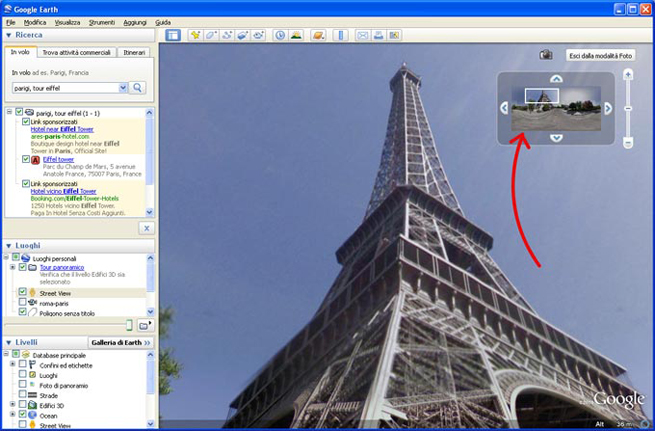Pan the panorama left with arrow
655x431 pixels.
504,108
